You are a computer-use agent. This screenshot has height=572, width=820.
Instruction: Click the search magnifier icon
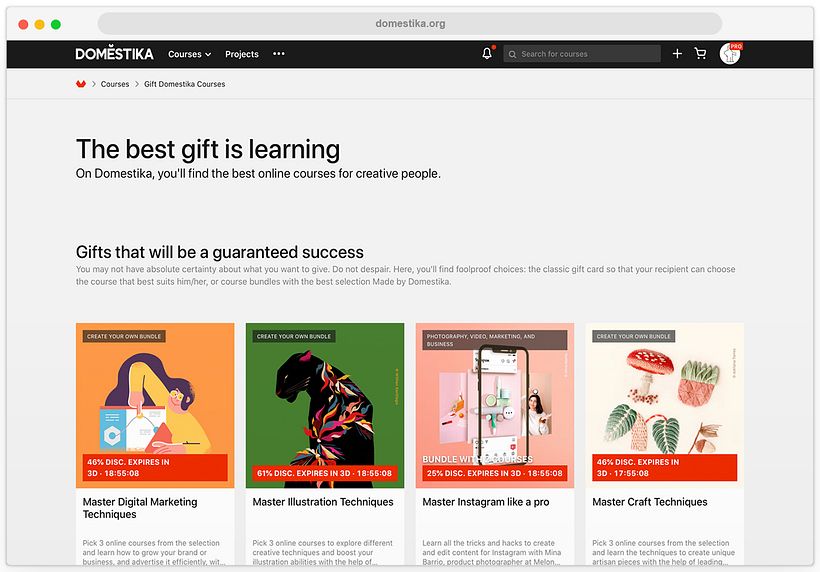click(x=512, y=54)
